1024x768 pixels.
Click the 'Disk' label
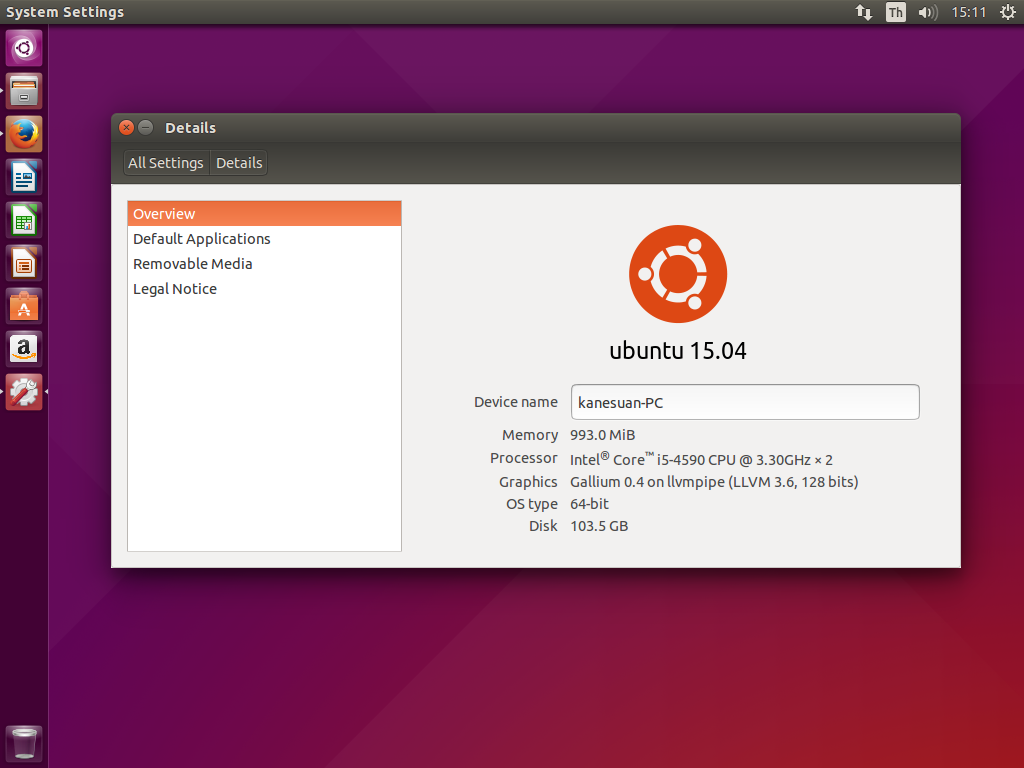tap(543, 526)
